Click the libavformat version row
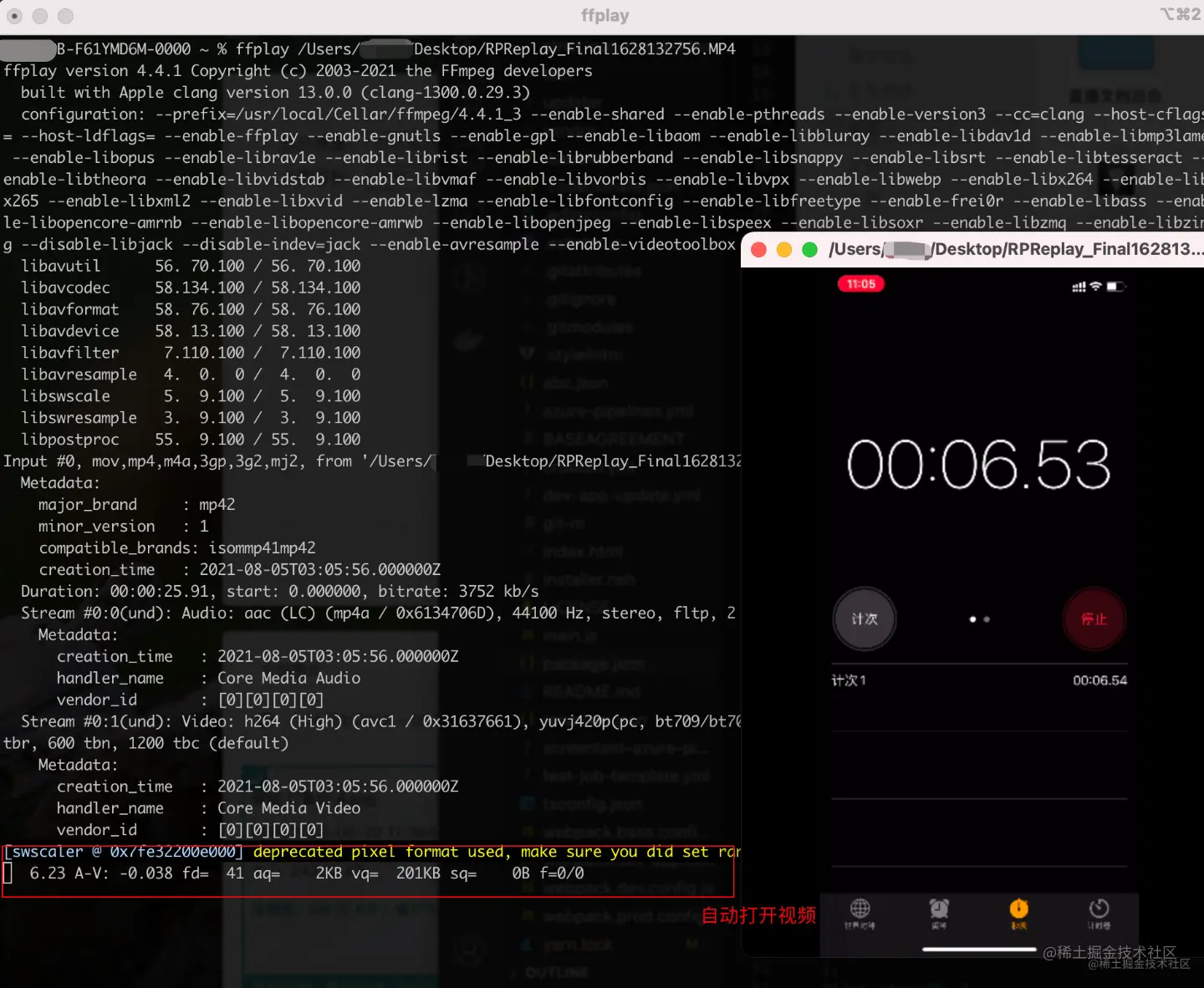Screen dimensions: 1204x988 (191, 309)
